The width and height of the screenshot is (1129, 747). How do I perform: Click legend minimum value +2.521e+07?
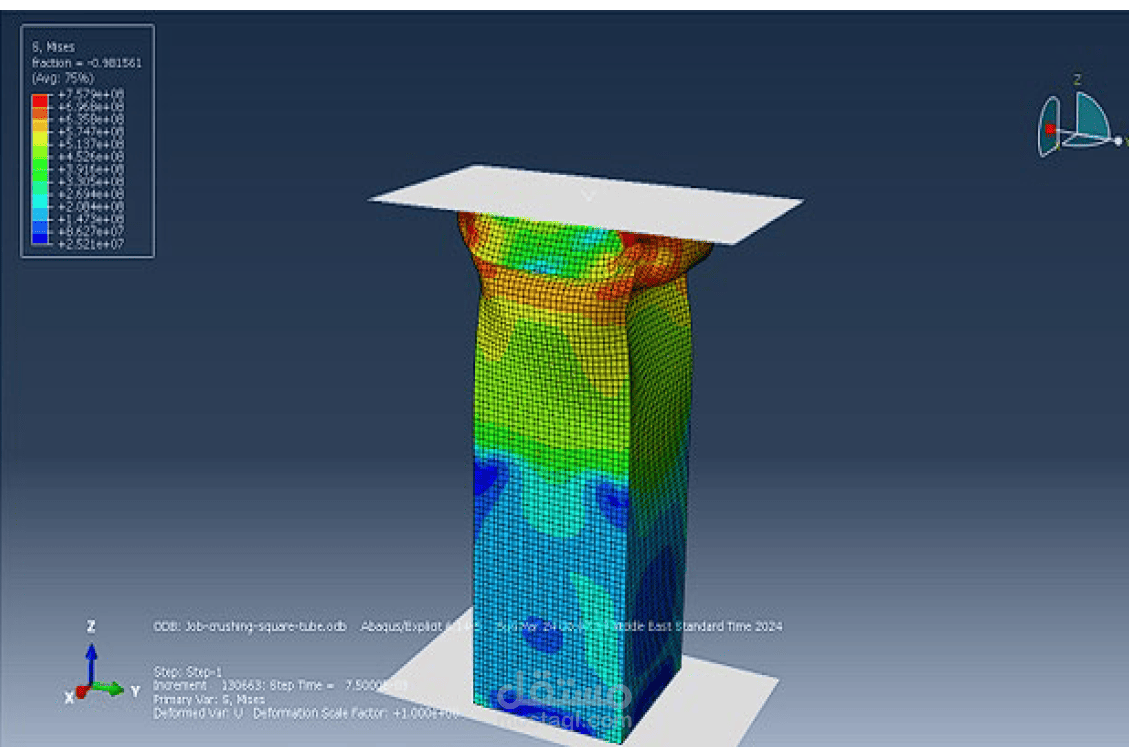point(91,244)
